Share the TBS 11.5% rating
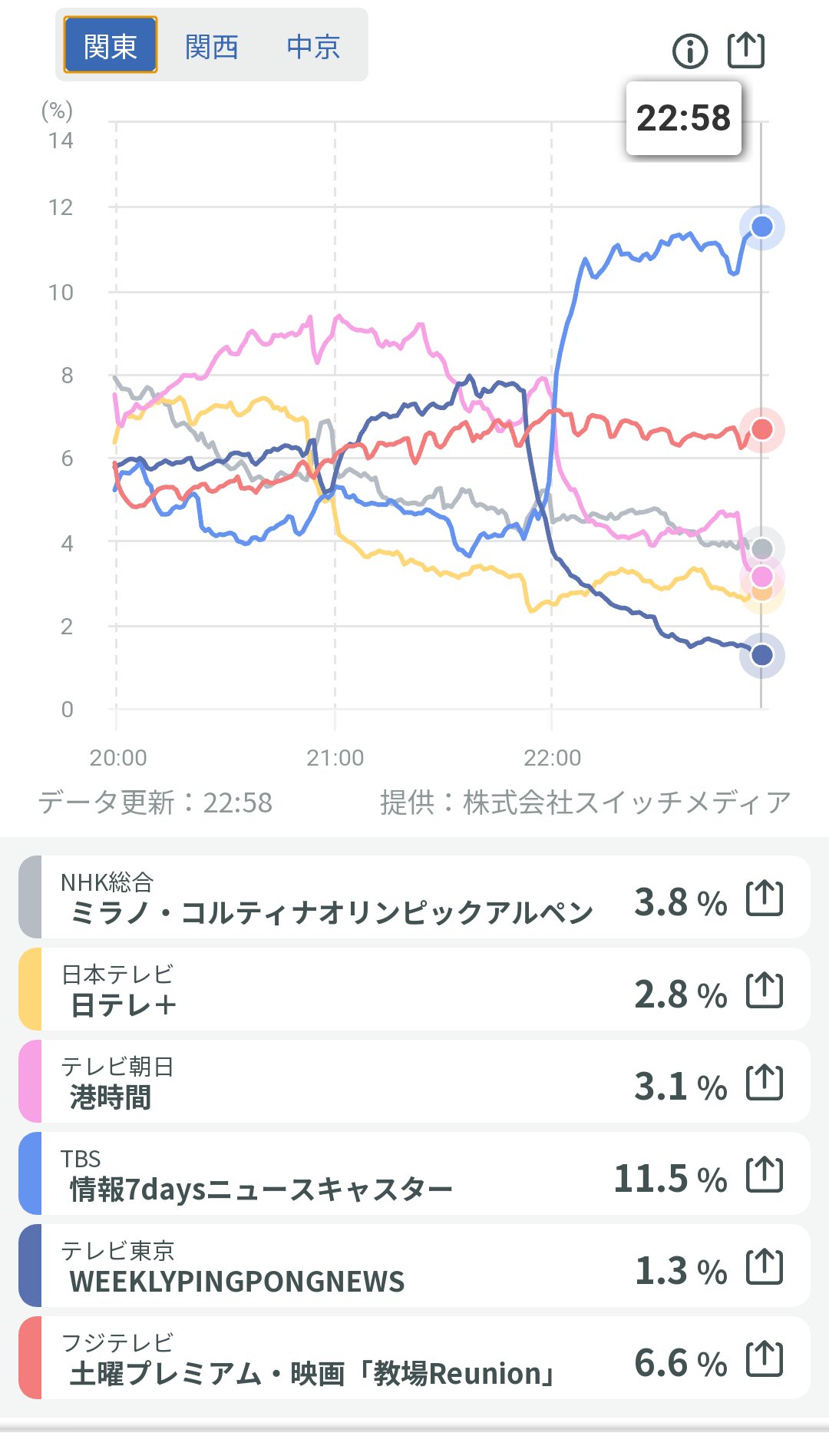 [x=765, y=1174]
